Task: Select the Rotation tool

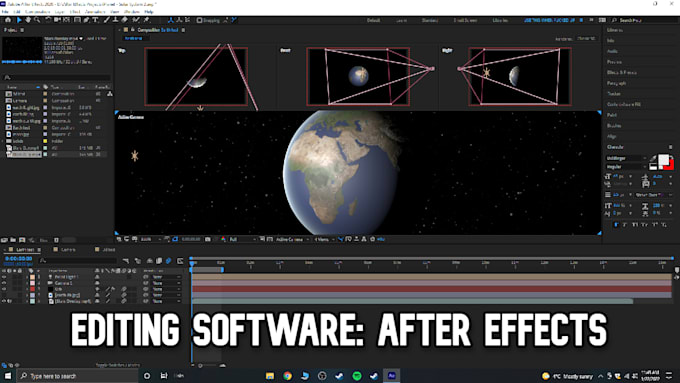Action: point(48,20)
